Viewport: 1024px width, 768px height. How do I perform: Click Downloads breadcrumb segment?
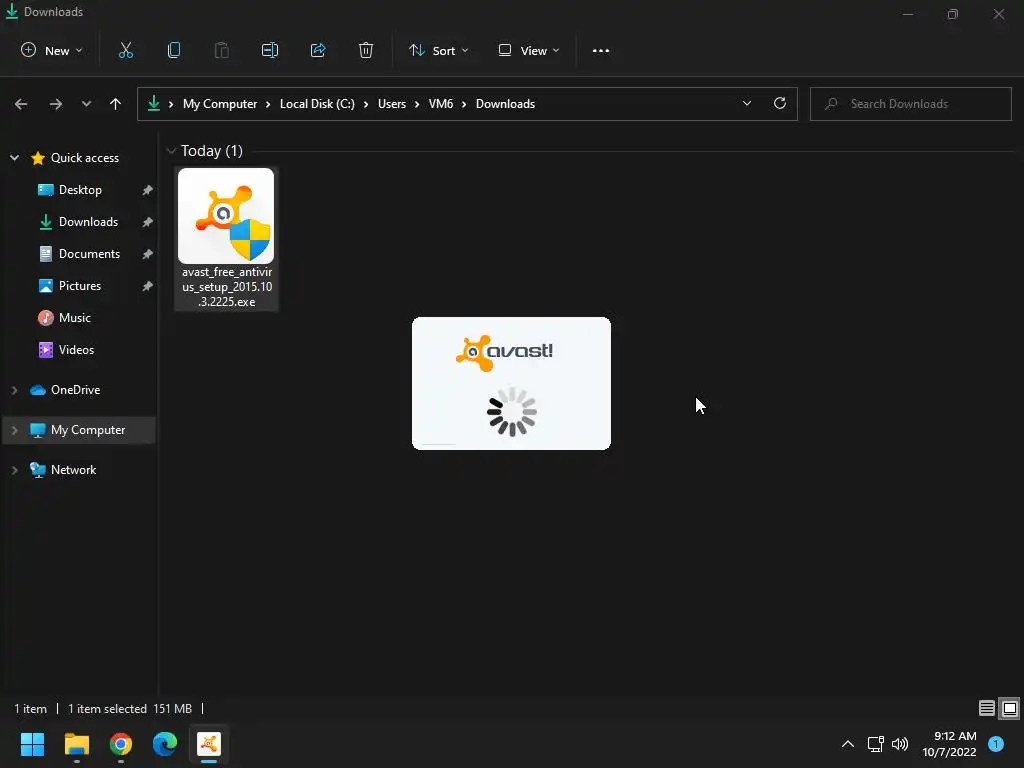[505, 104]
